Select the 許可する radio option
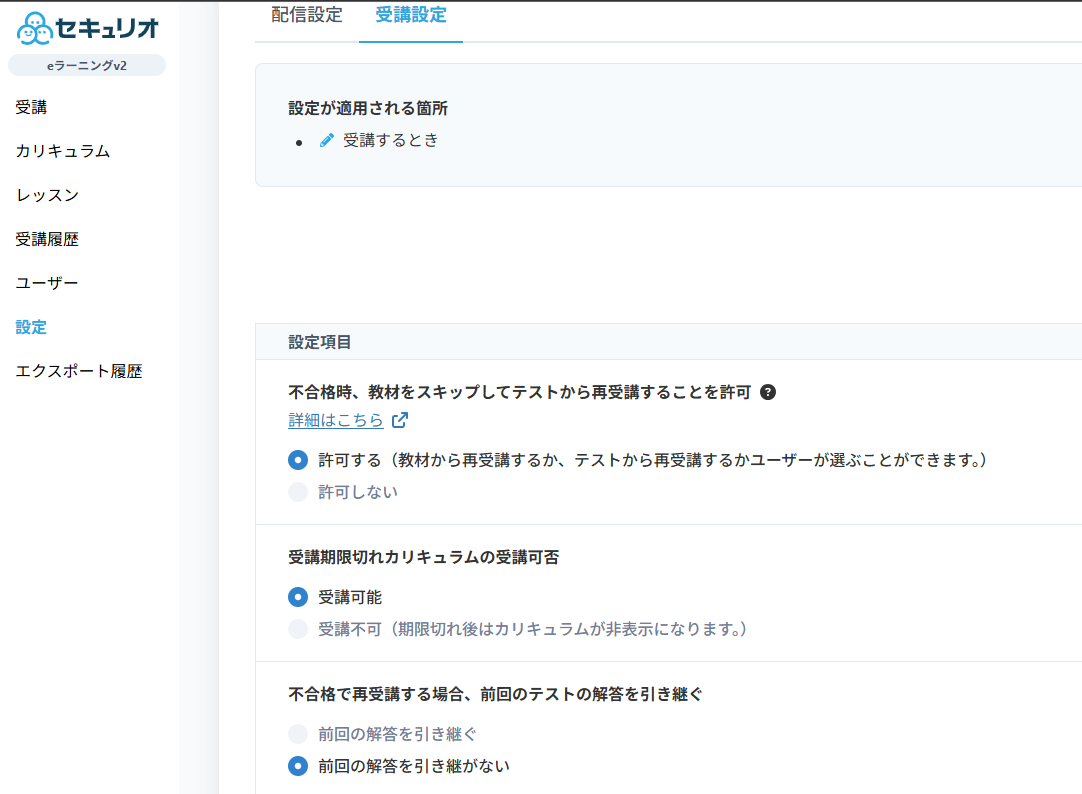 click(x=298, y=460)
